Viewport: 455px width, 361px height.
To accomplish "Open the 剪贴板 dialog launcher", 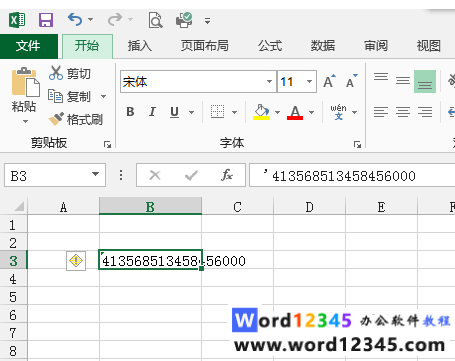I will coord(107,144).
